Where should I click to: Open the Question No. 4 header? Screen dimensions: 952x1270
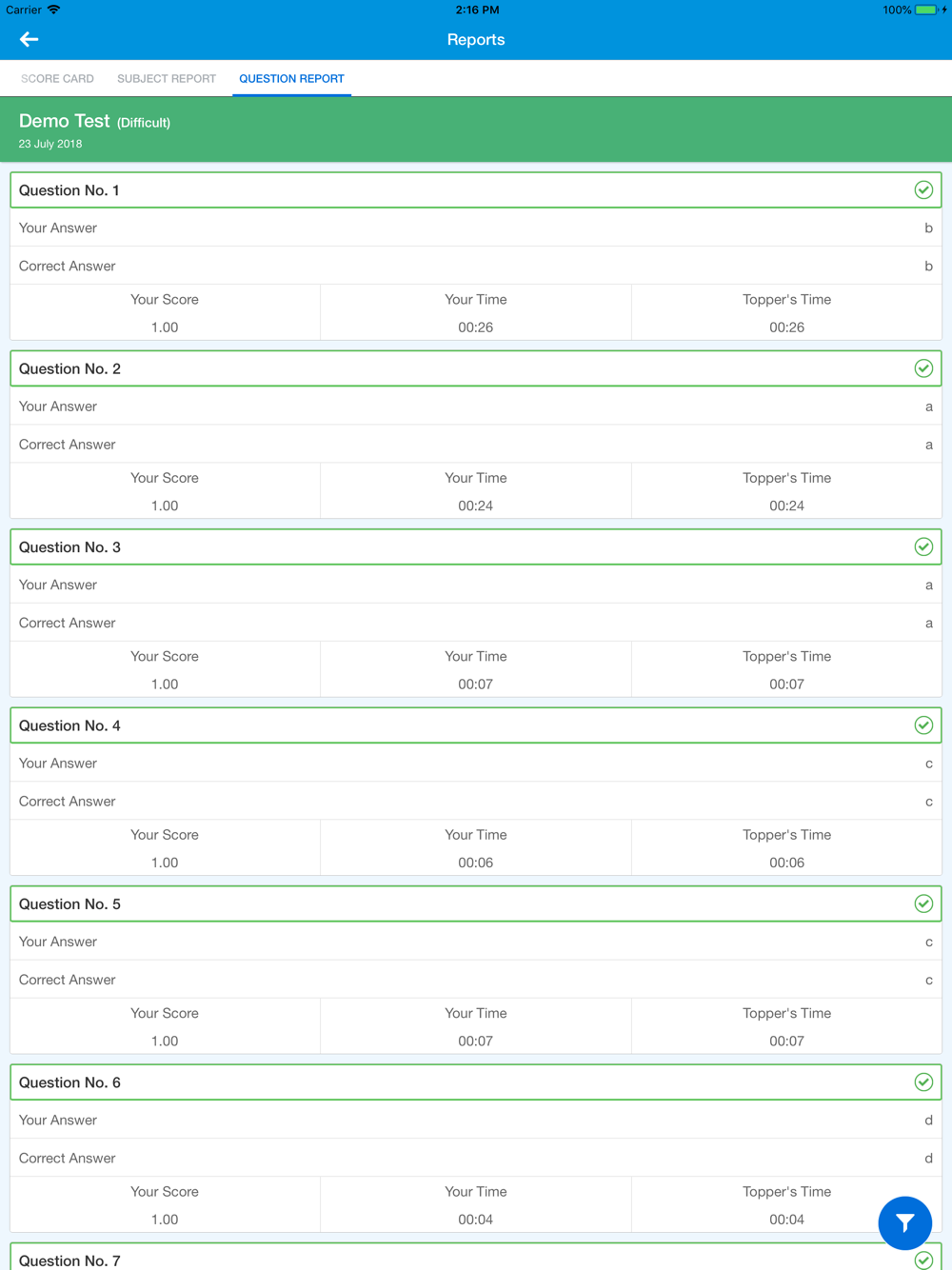(x=476, y=725)
